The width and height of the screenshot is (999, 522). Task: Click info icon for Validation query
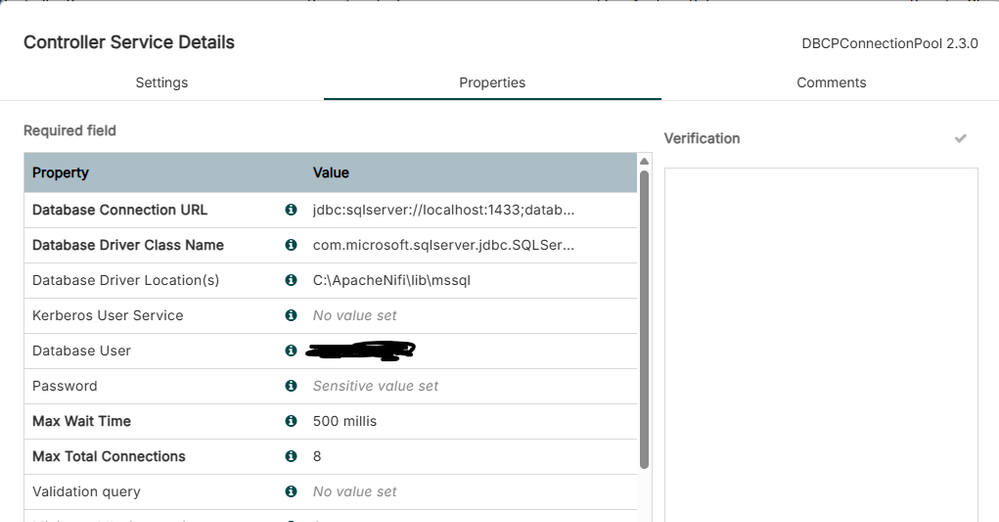[x=291, y=491]
